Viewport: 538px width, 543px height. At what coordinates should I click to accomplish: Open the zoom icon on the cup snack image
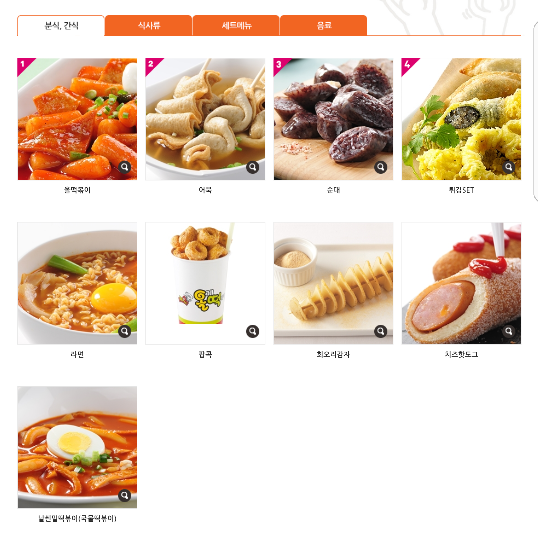[x=253, y=331]
